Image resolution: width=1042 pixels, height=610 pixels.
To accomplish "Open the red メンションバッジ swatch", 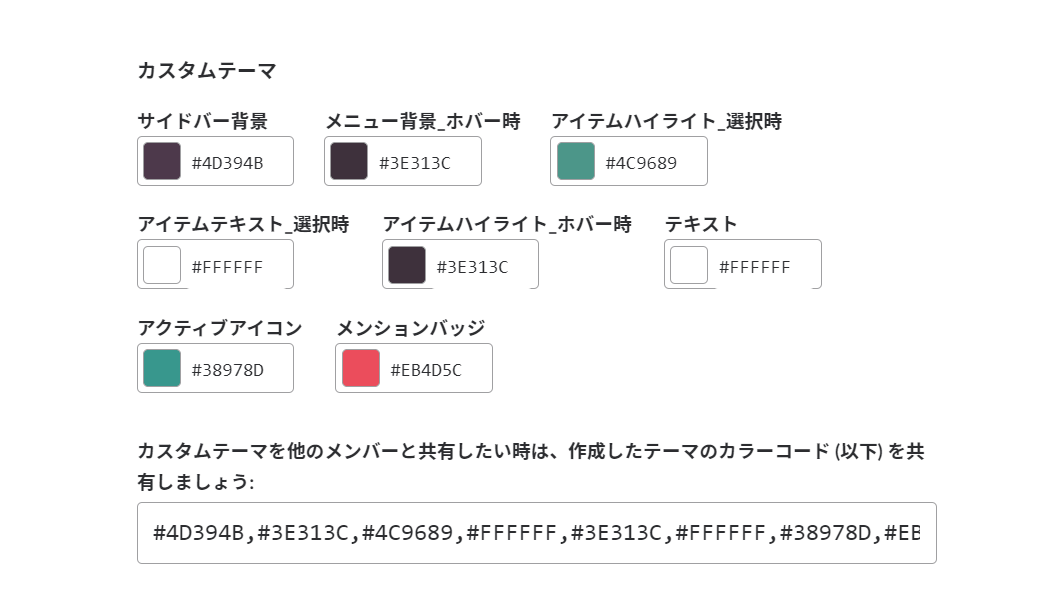I will click(361, 368).
